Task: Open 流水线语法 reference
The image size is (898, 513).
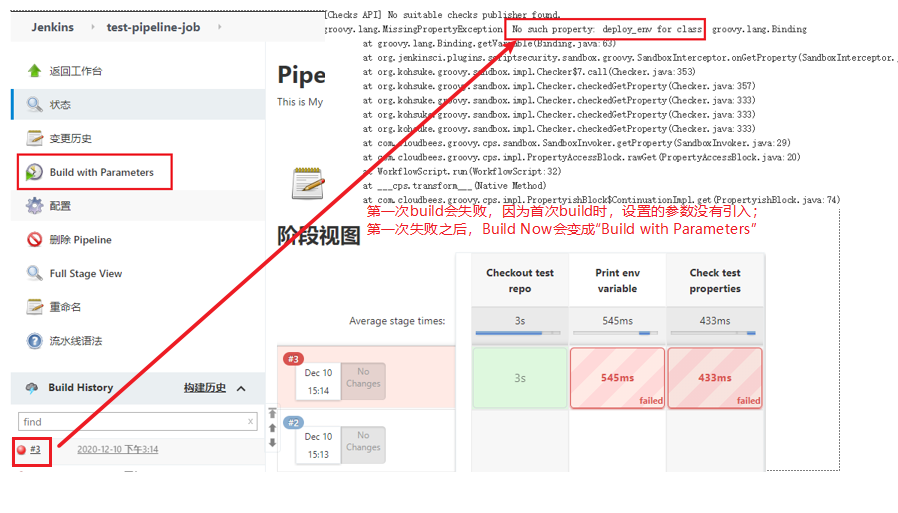Action: (76, 341)
